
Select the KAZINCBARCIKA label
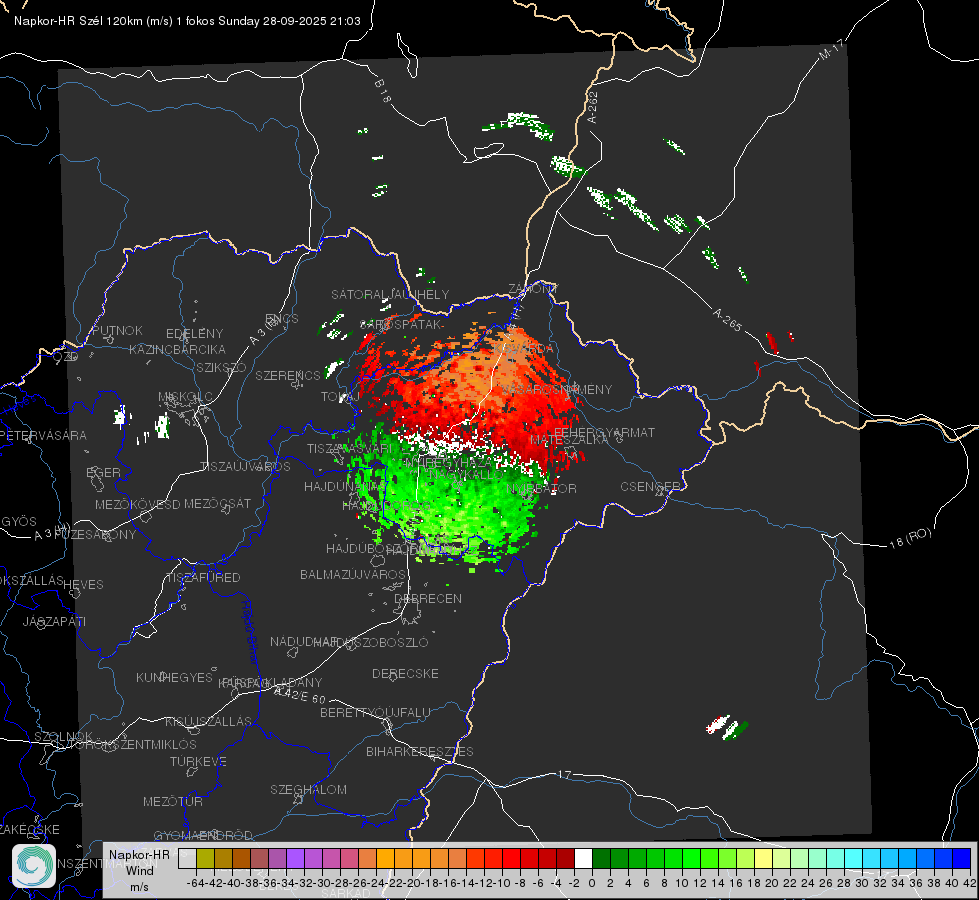177,350
